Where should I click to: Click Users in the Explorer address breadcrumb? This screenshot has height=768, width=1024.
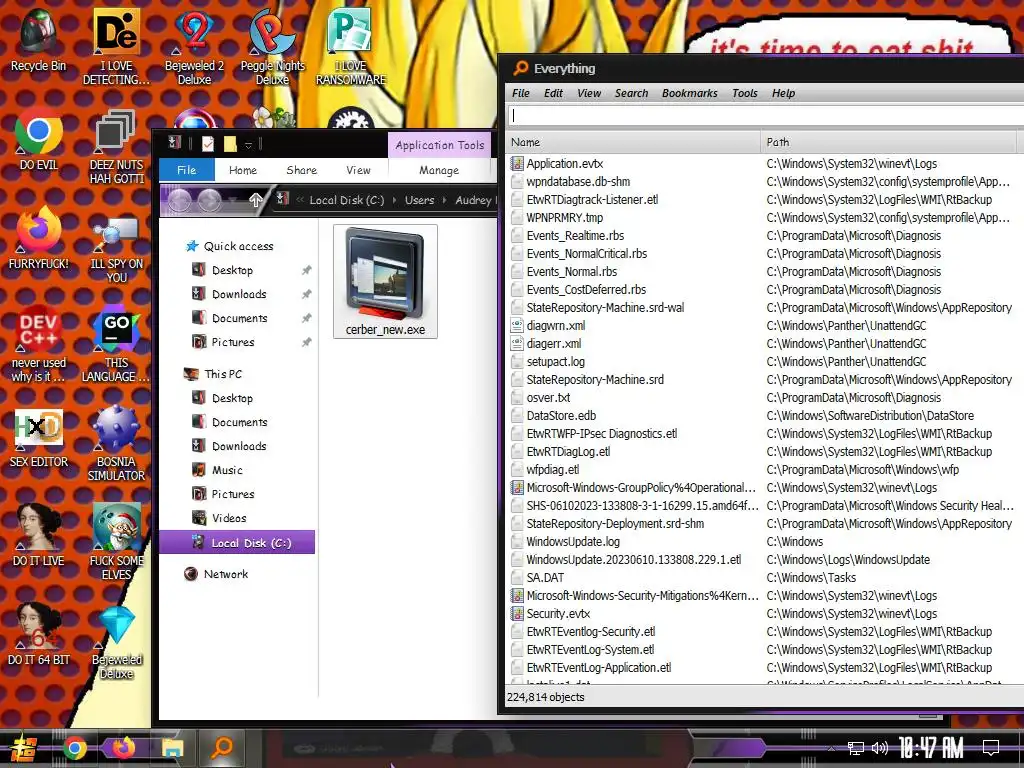click(x=419, y=200)
